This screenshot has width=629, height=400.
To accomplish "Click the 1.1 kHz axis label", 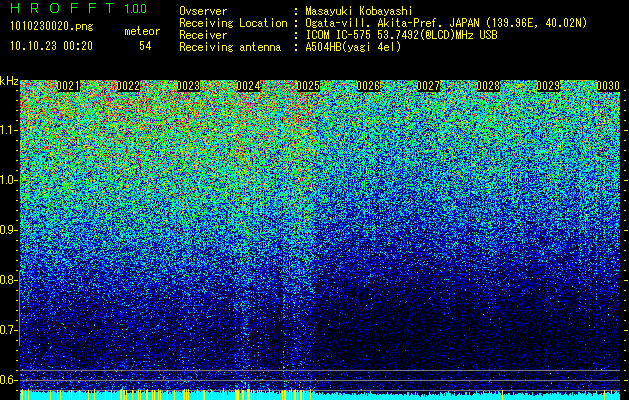I will pyautogui.click(x=9, y=130).
